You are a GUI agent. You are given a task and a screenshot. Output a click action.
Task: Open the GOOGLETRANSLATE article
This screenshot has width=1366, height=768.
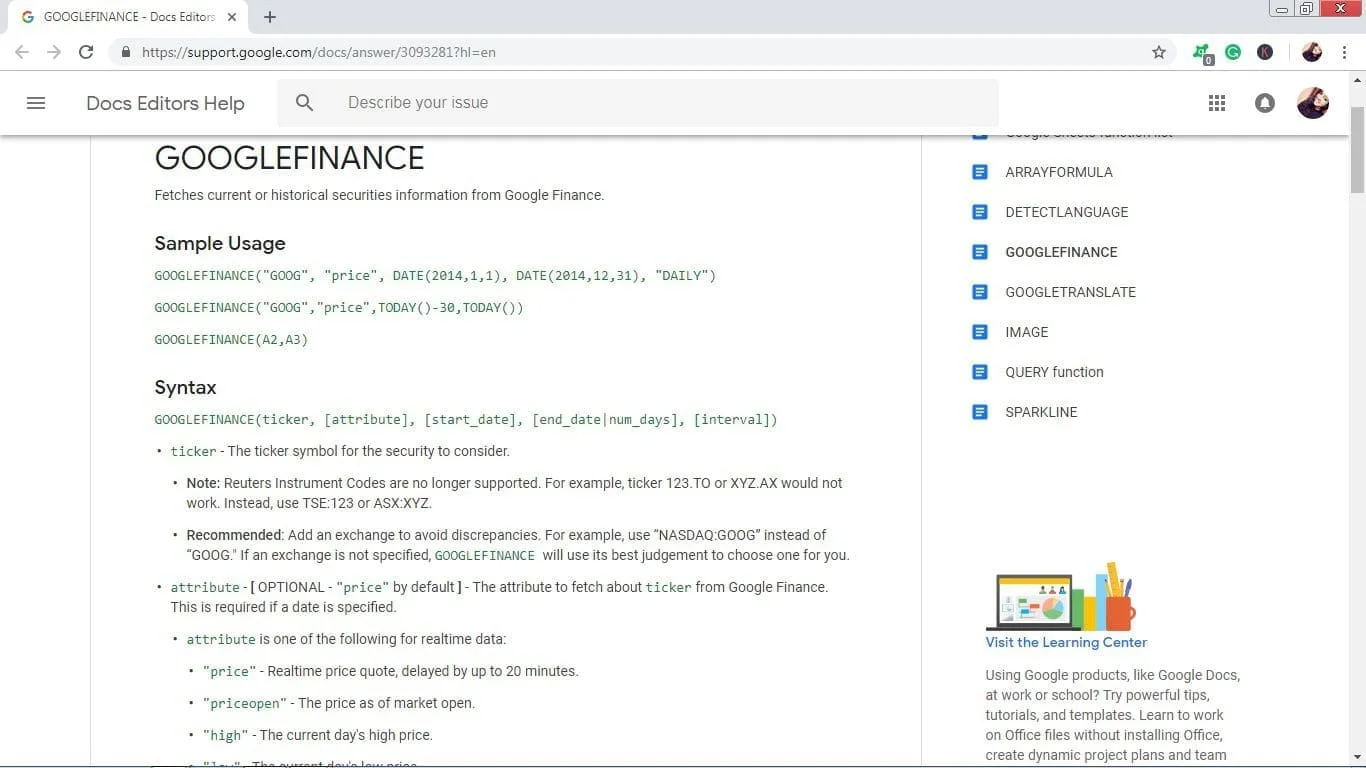[1071, 292]
